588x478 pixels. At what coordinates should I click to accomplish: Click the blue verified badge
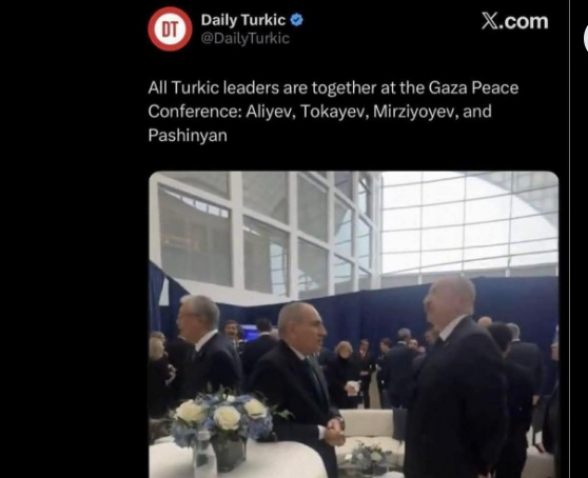(297, 20)
